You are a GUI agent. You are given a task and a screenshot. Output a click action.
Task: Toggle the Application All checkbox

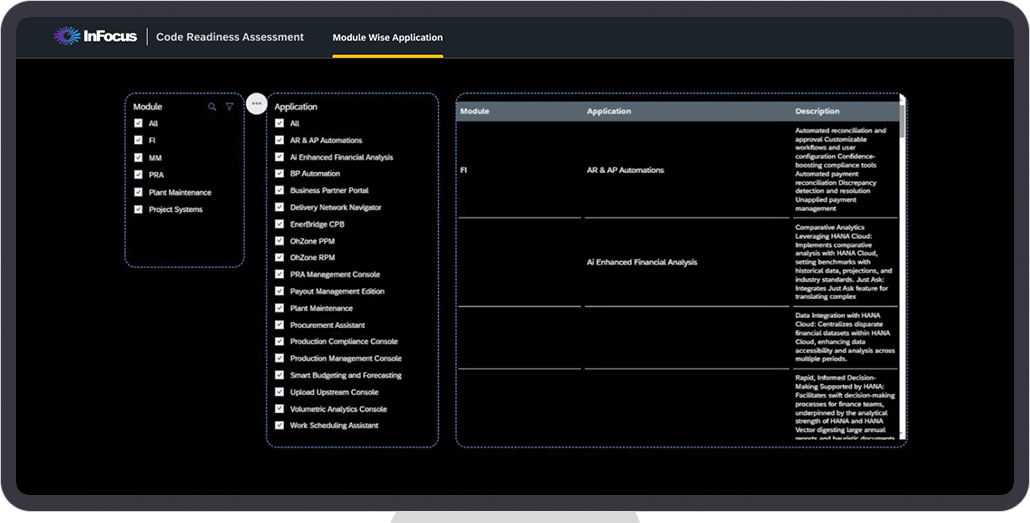[x=279, y=123]
